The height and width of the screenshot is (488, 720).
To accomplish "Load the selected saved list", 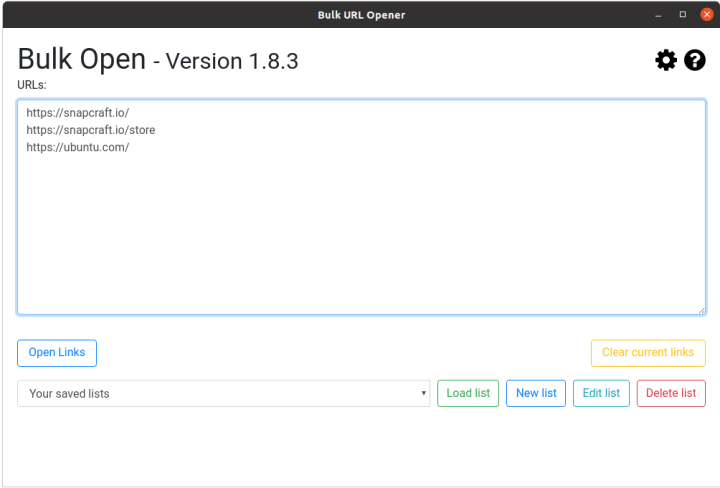I will click(468, 393).
